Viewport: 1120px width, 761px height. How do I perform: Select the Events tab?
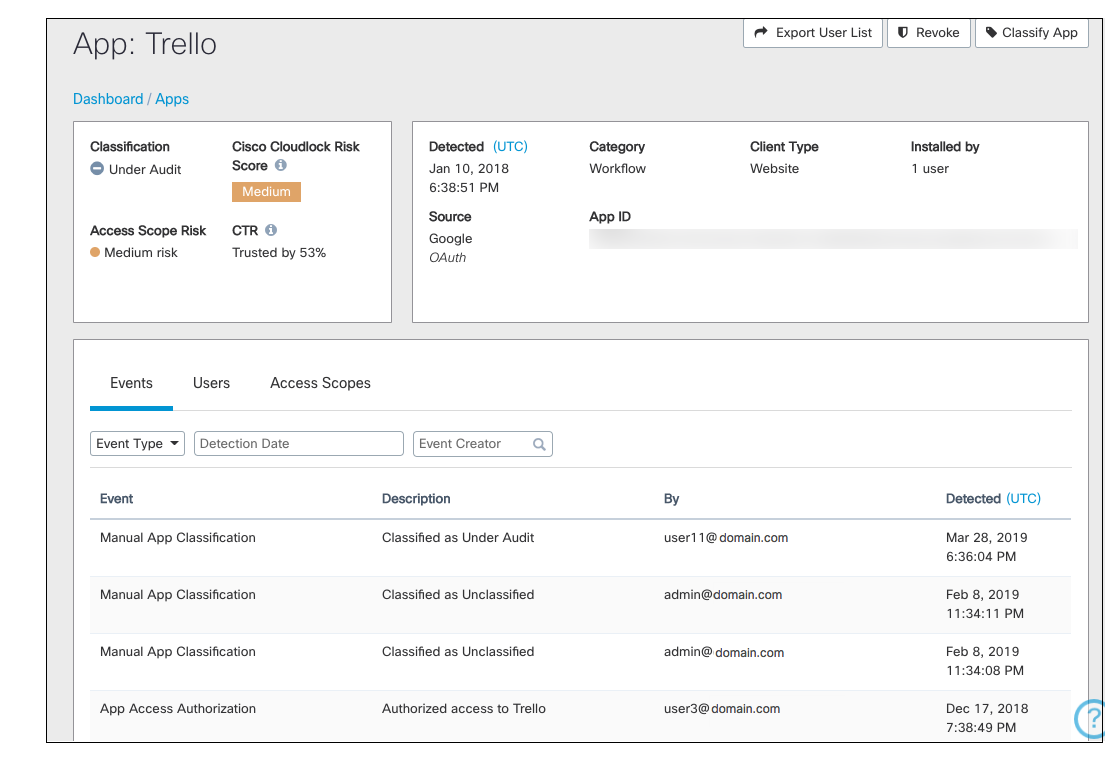(x=131, y=383)
